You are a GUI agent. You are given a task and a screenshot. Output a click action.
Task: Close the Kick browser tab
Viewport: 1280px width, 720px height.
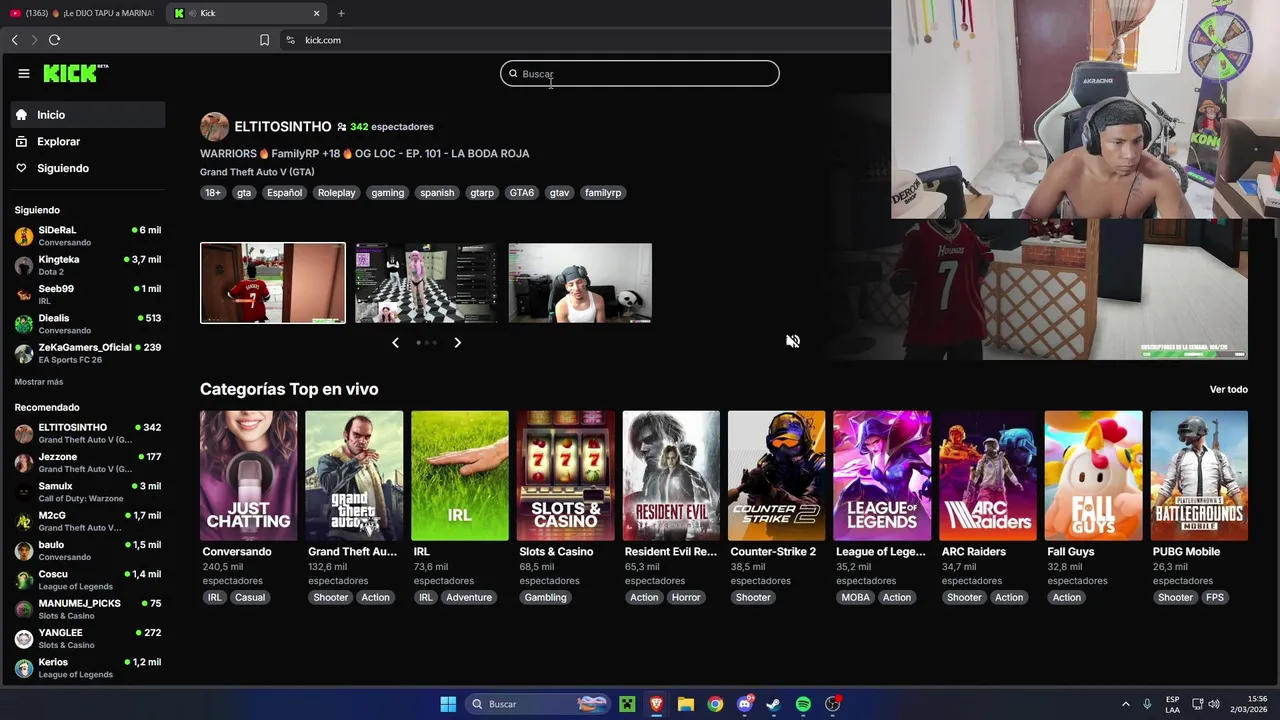316,13
